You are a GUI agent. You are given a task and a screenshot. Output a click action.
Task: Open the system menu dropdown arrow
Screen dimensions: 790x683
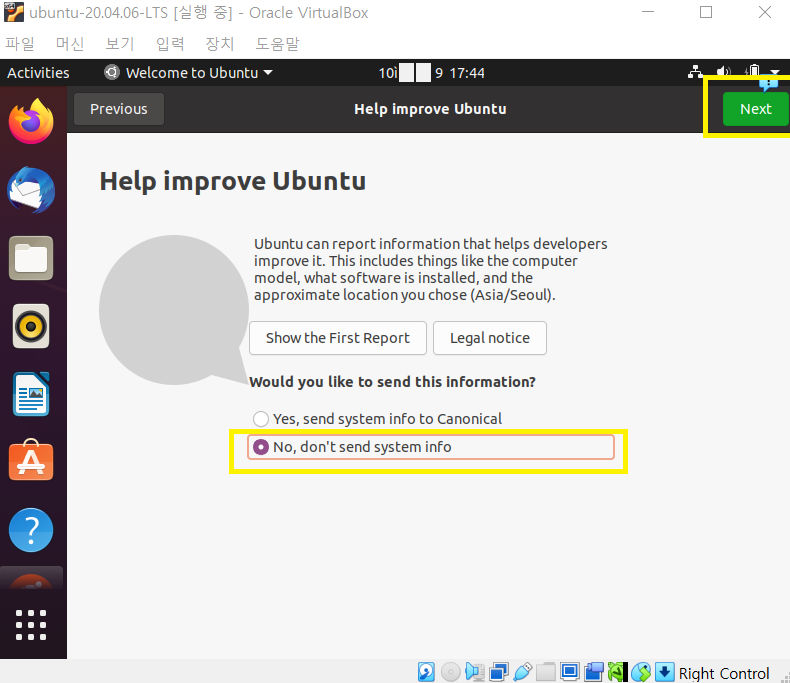(x=775, y=73)
